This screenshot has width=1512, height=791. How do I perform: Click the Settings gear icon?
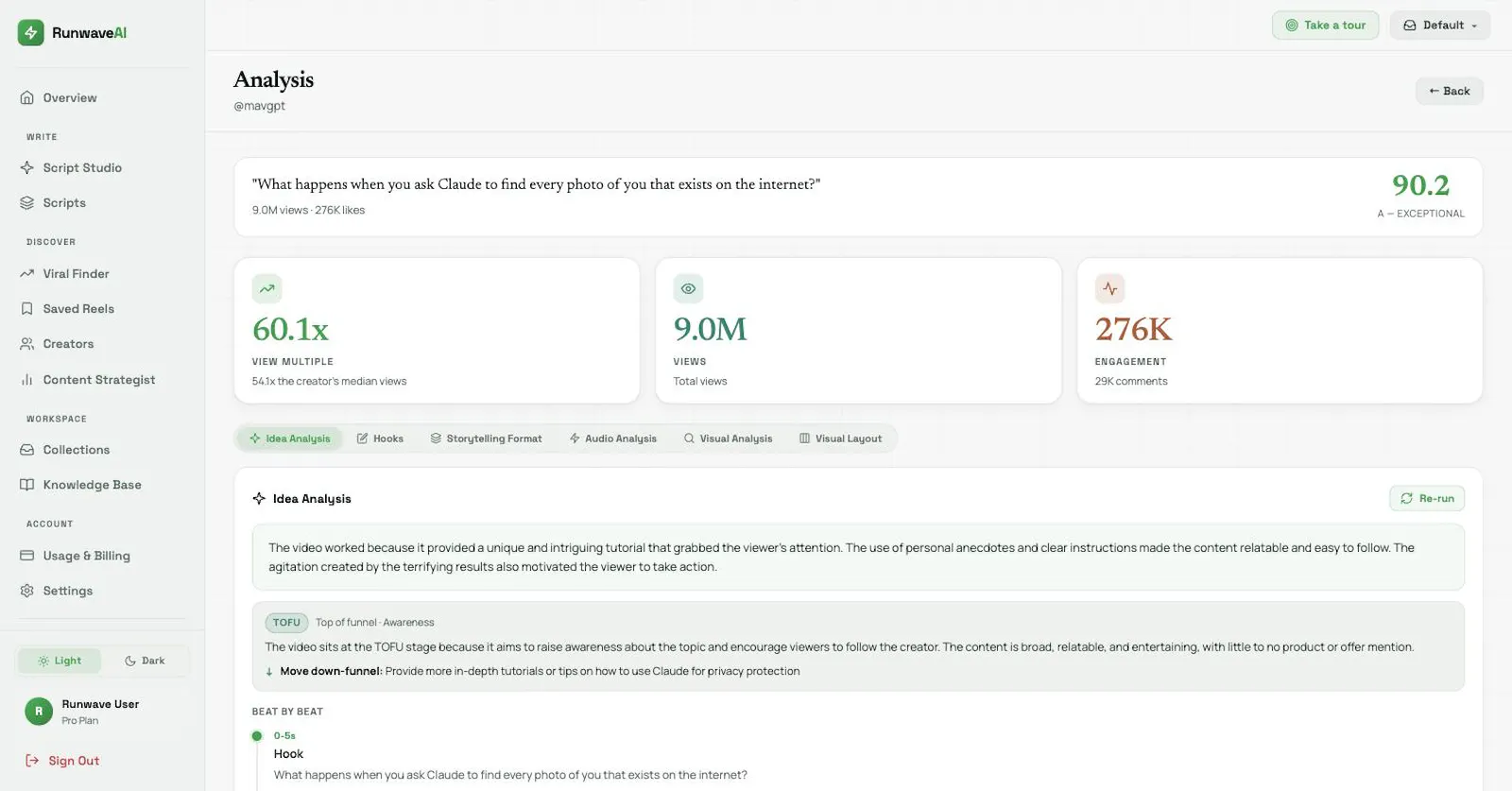pos(27,591)
